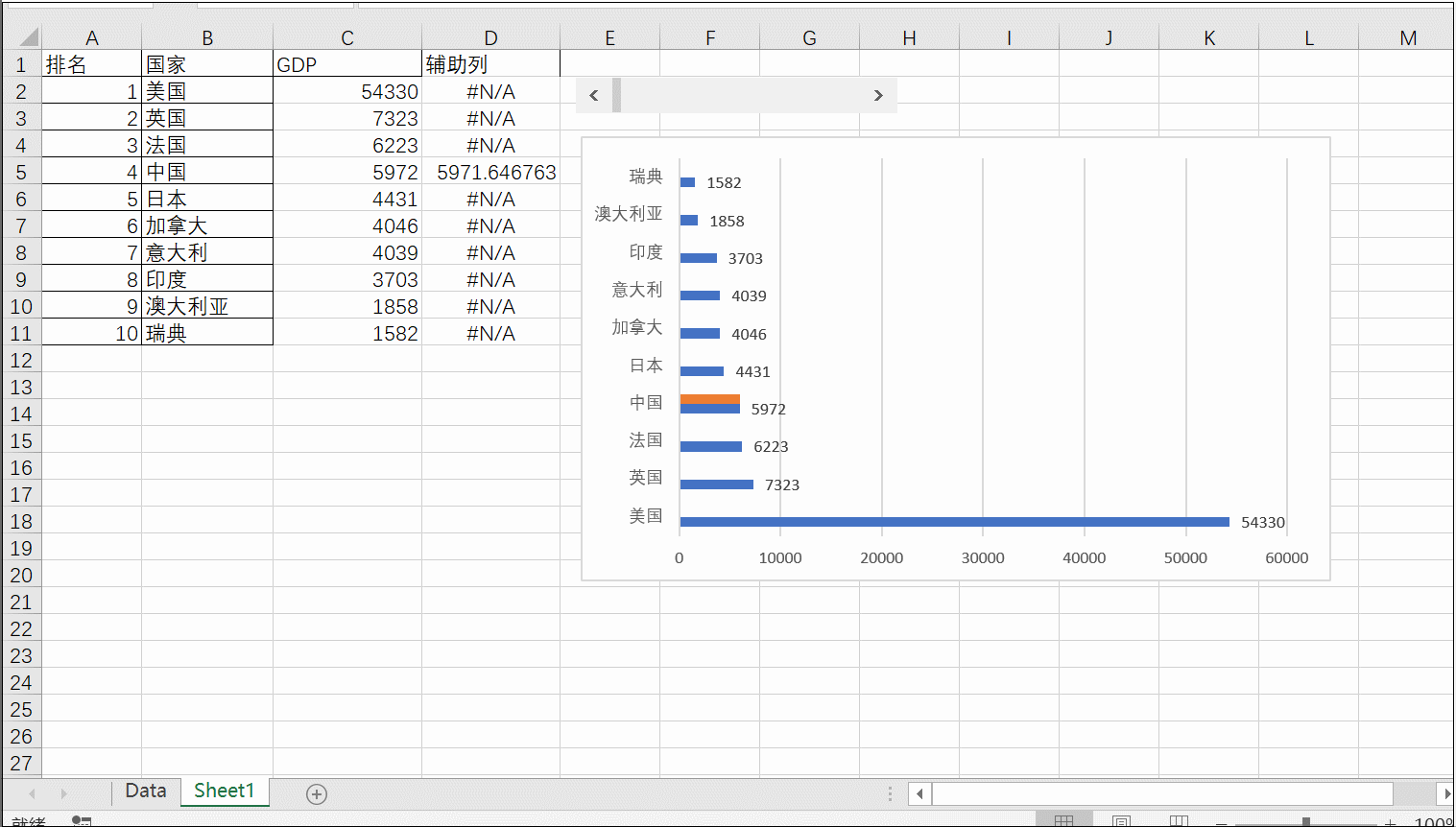Click the next sheet navigation arrow
This screenshot has height=827, width=1456.
coord(62,792)
